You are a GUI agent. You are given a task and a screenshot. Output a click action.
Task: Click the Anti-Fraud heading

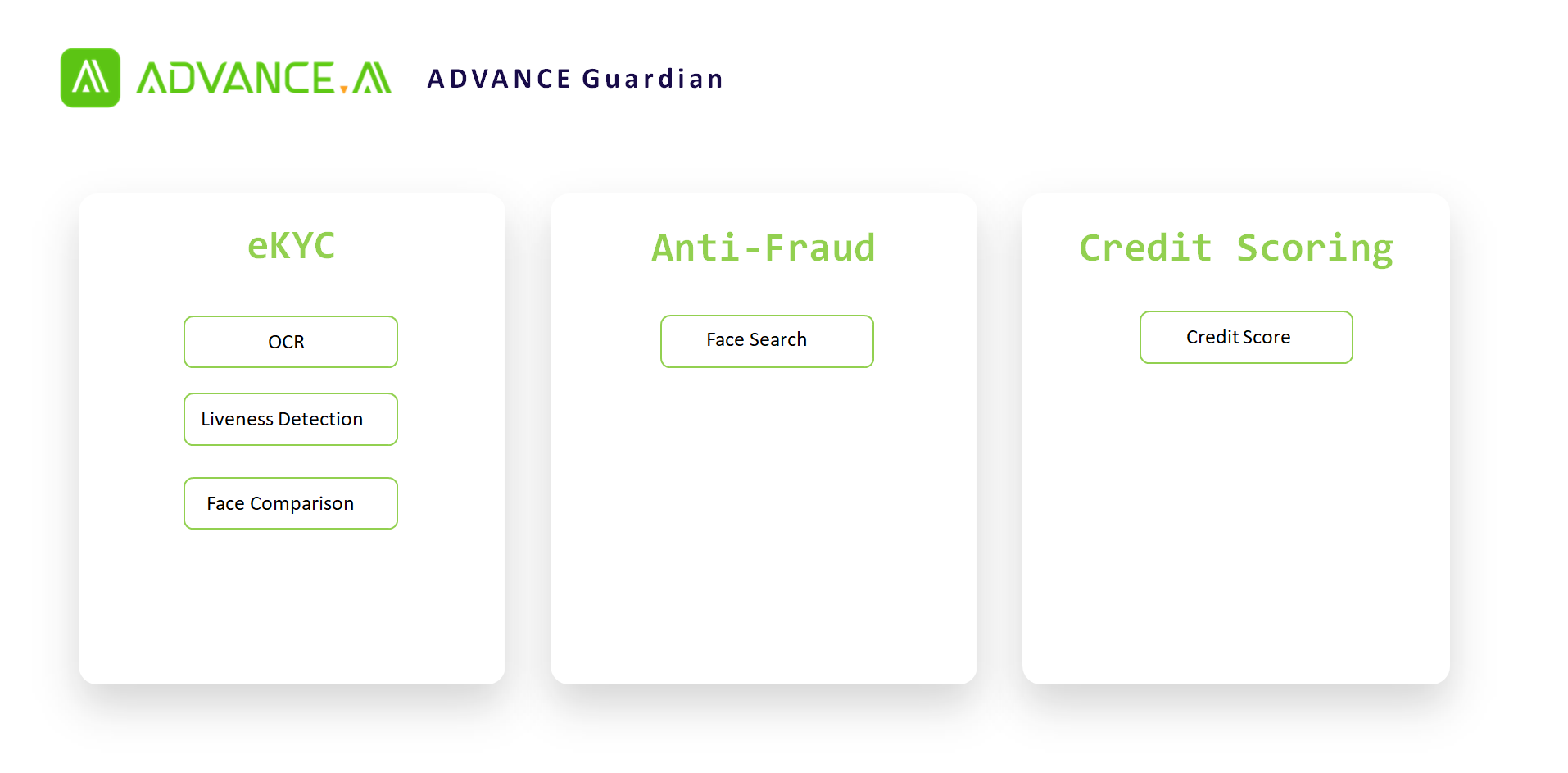coord(764,248)
